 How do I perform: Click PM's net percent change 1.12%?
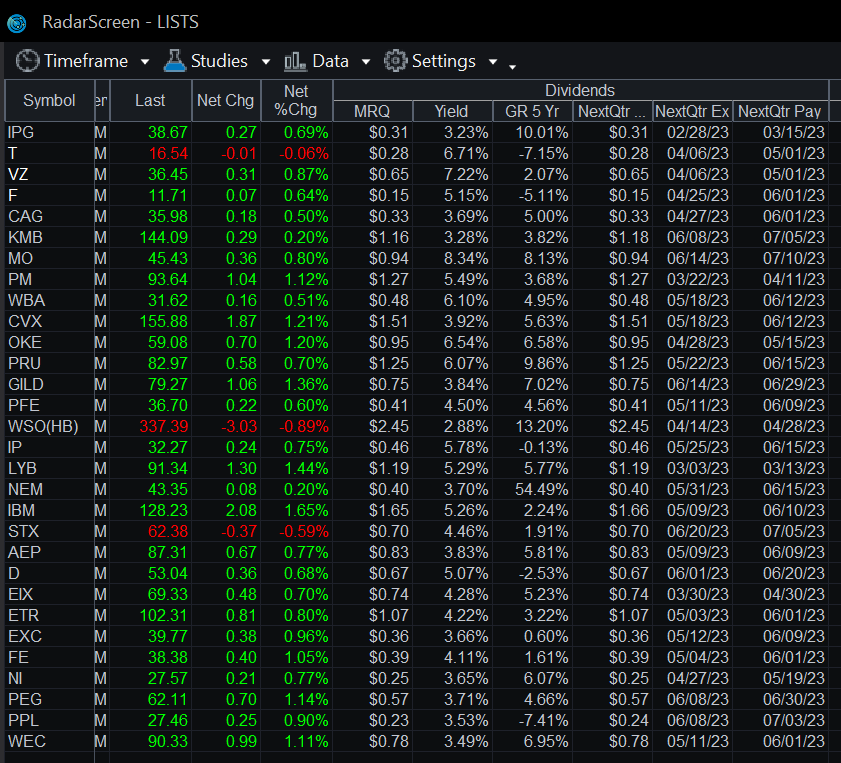(x=306, y=279)
